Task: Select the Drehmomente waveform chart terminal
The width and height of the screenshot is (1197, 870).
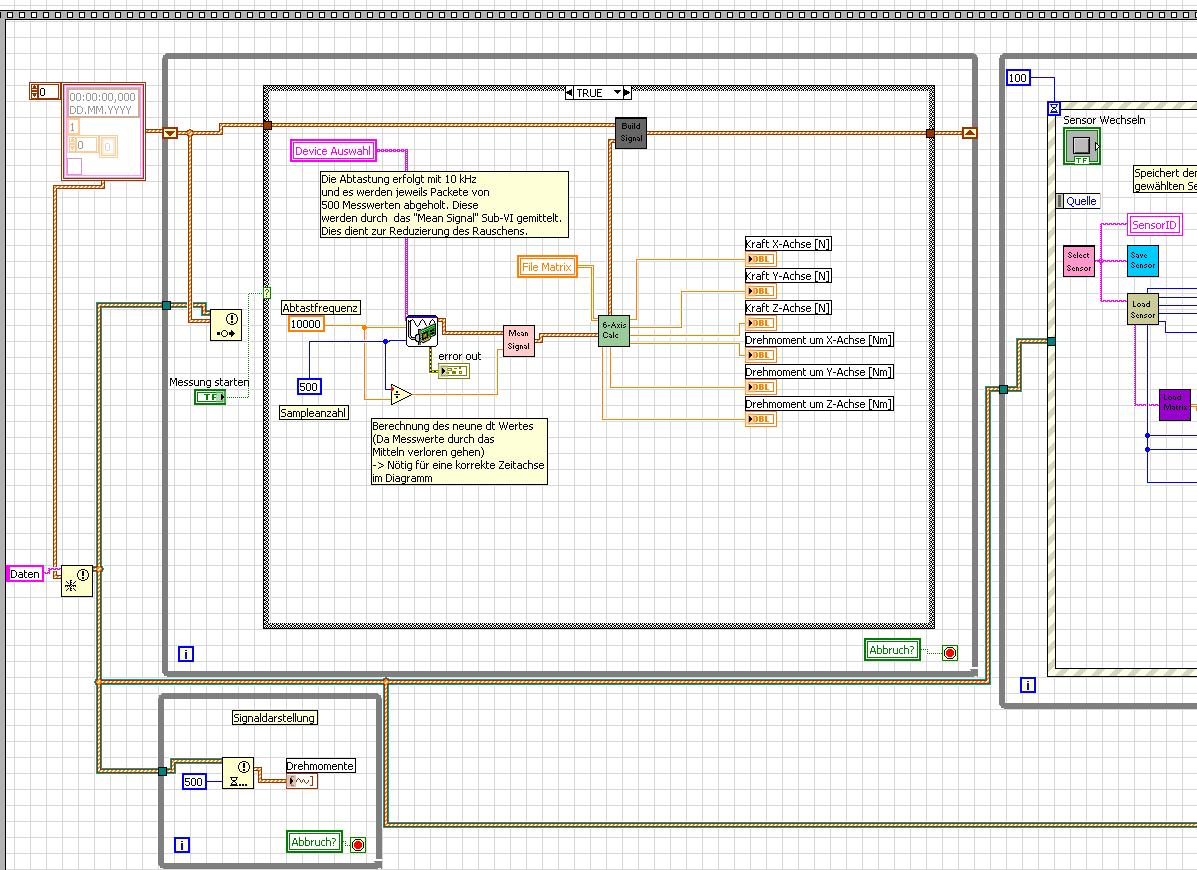Action: point(302,781)
